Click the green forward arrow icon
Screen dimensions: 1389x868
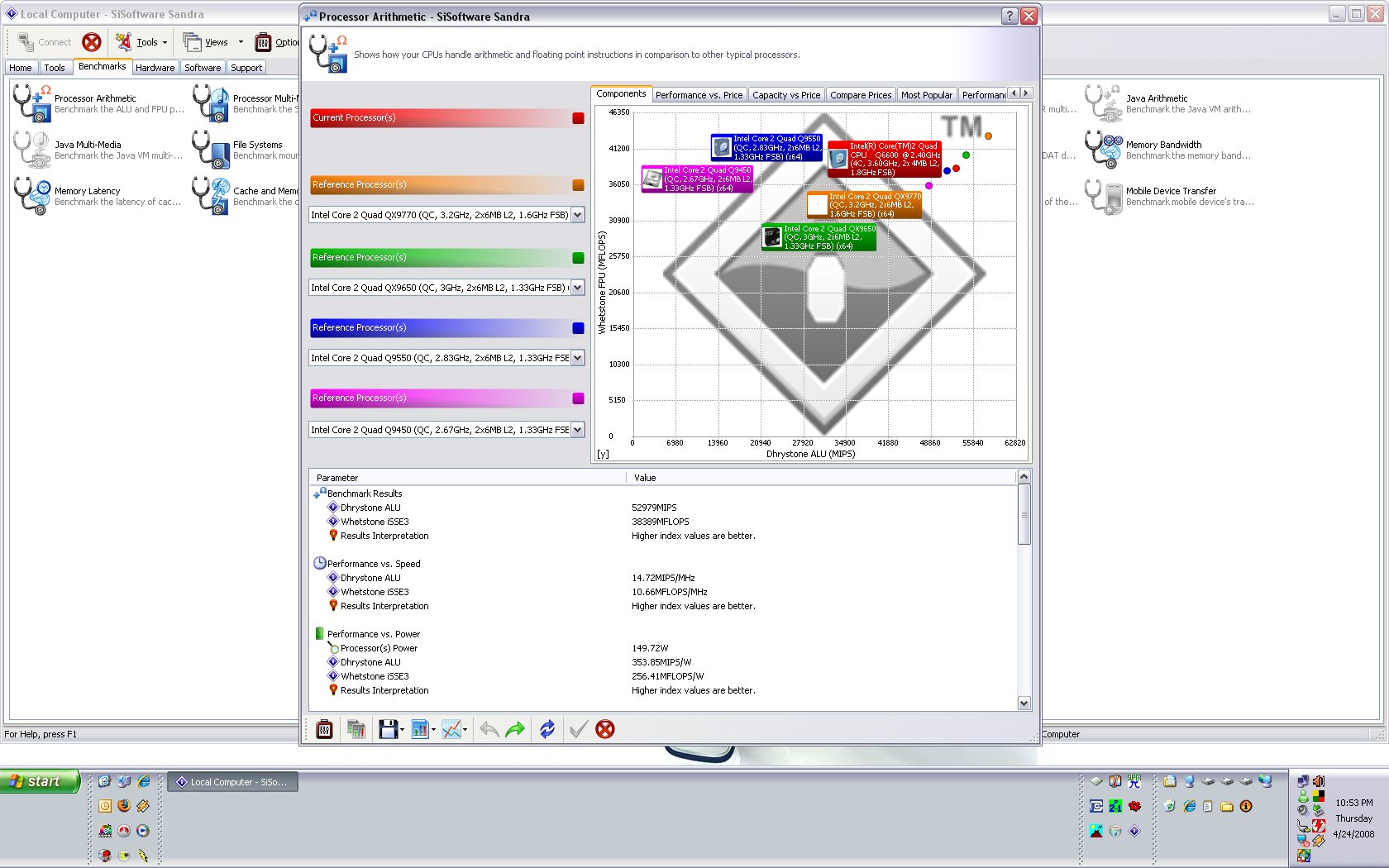[x=515, y=729]
